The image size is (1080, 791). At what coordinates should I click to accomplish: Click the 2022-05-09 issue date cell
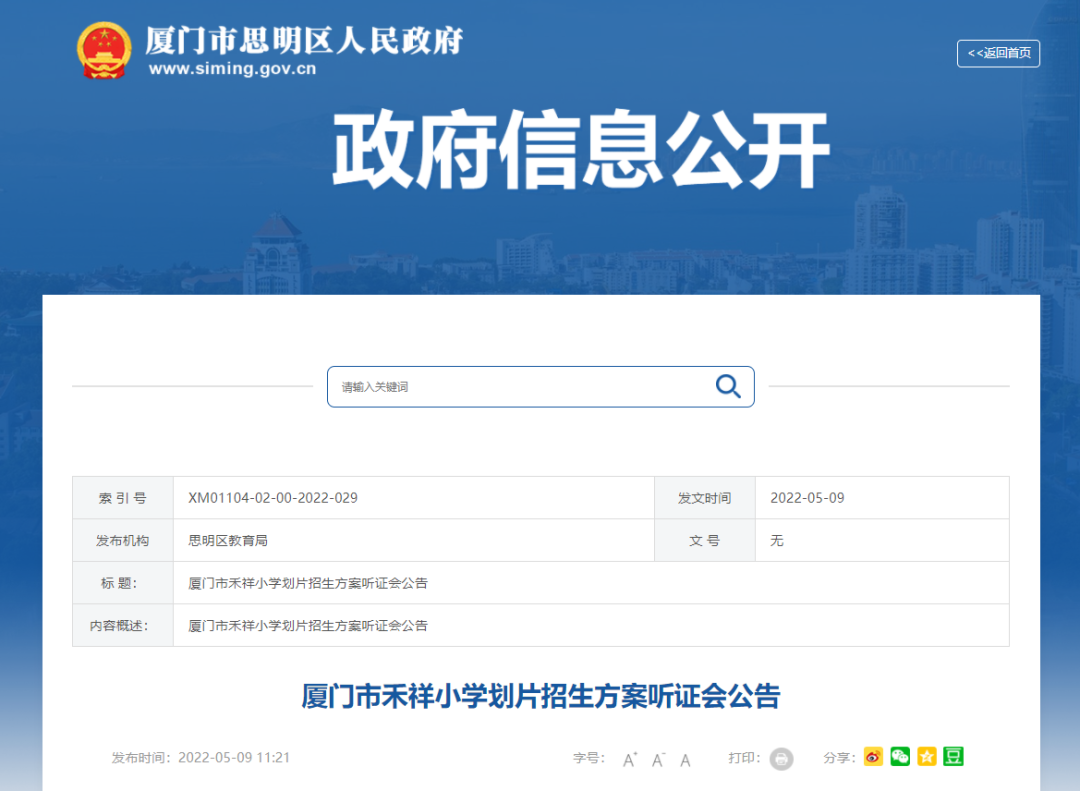pos(807,498)
